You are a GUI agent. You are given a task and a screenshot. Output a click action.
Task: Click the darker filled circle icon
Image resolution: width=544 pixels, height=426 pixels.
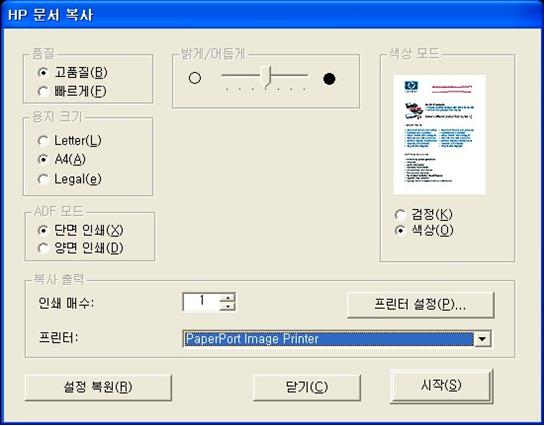point(329,79)
